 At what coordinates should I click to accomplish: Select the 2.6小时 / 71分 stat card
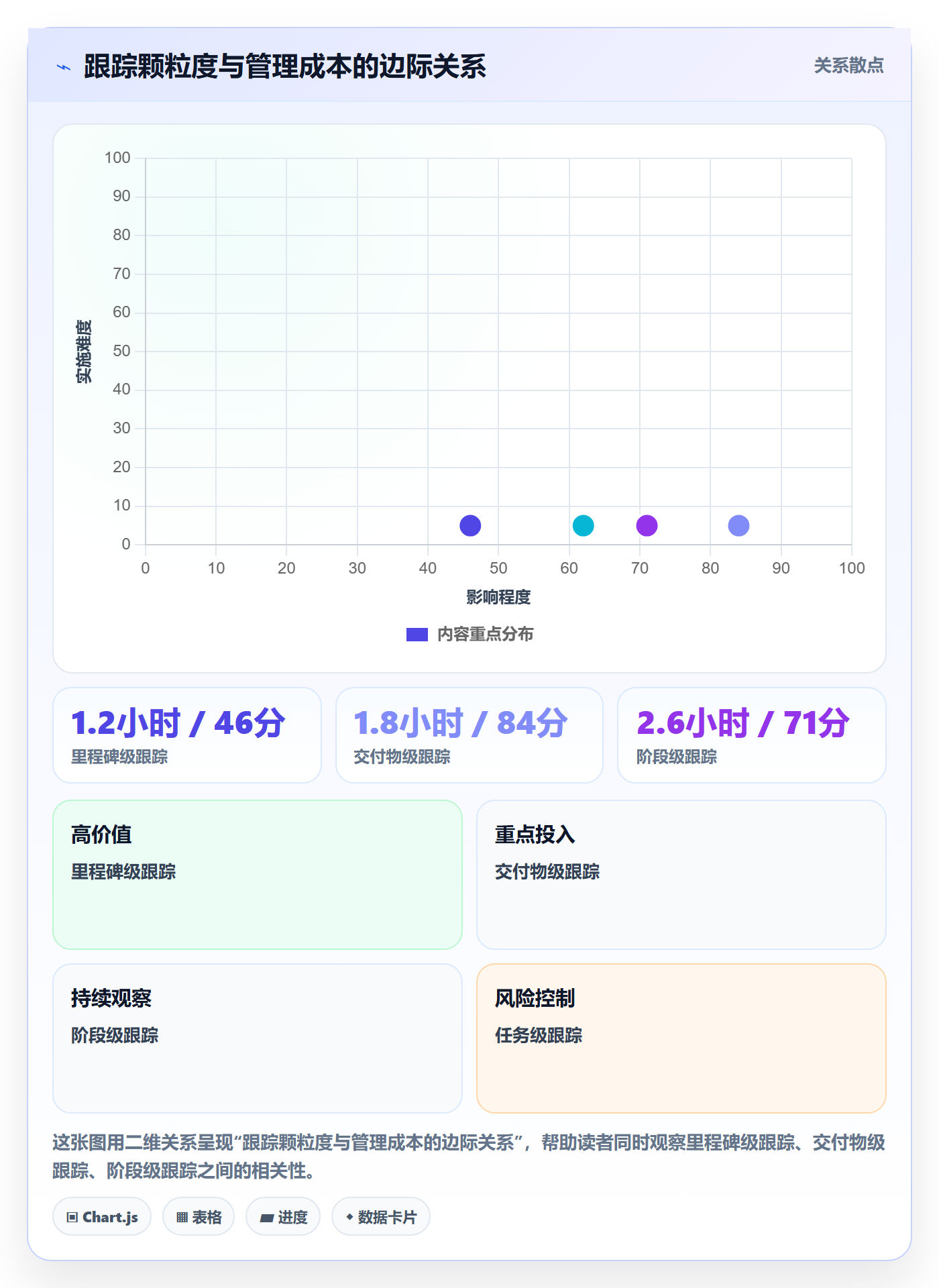point(752,735)
